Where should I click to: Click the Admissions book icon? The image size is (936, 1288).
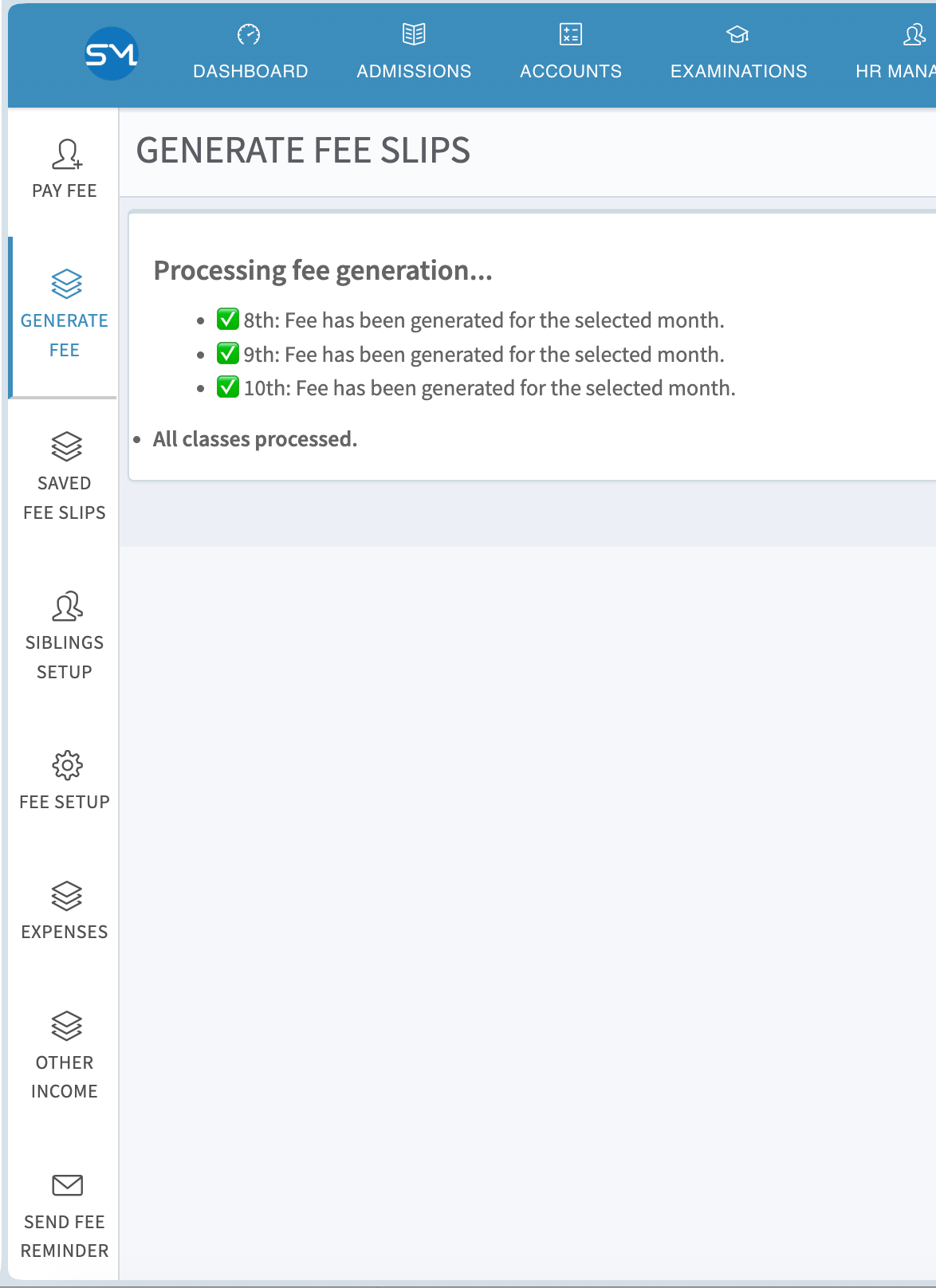414,34
